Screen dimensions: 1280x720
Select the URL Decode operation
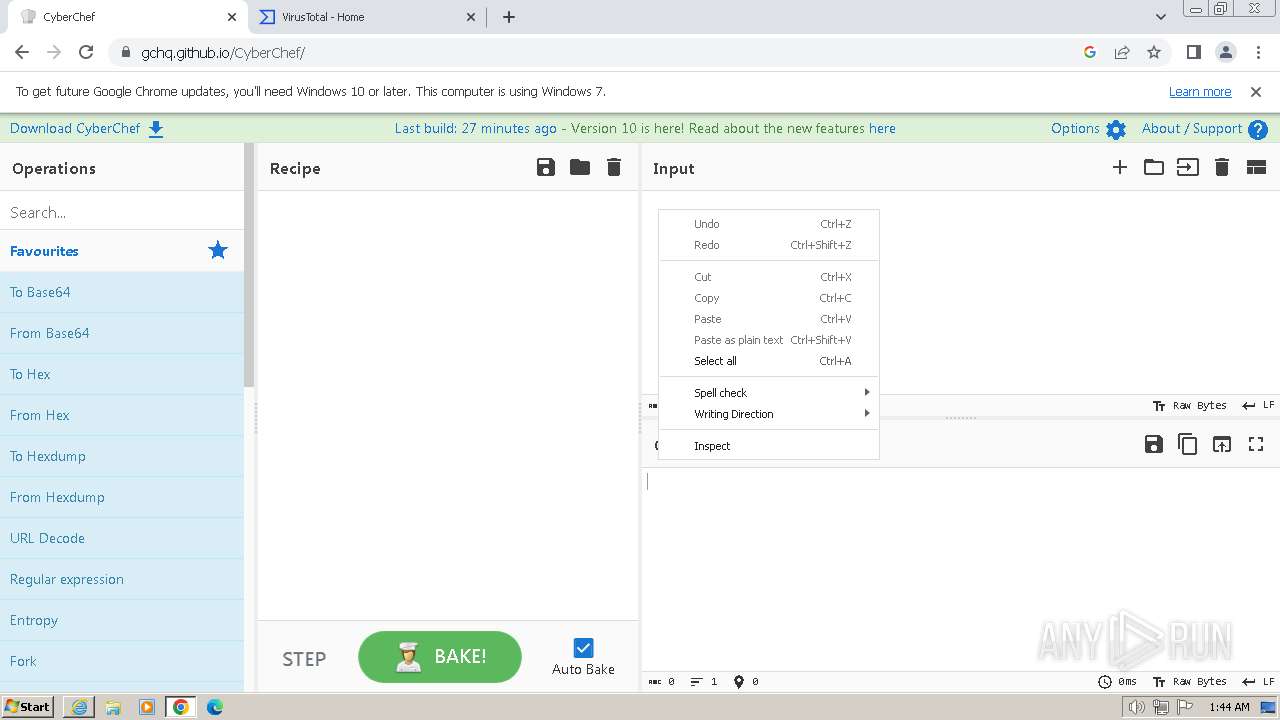pos(122,538)
